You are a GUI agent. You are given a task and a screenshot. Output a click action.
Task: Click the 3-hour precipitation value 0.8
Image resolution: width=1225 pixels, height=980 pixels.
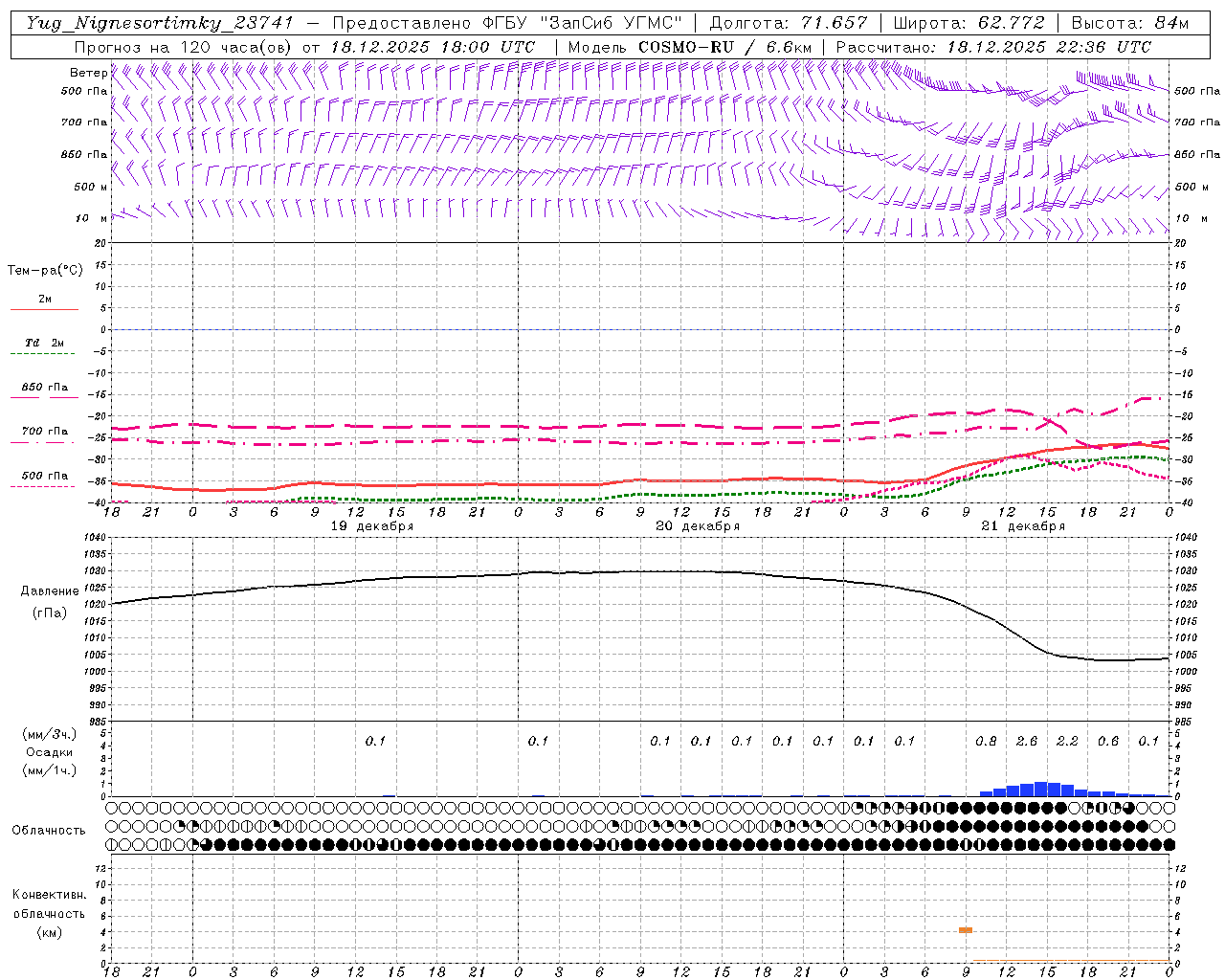(x=986, y=741)
